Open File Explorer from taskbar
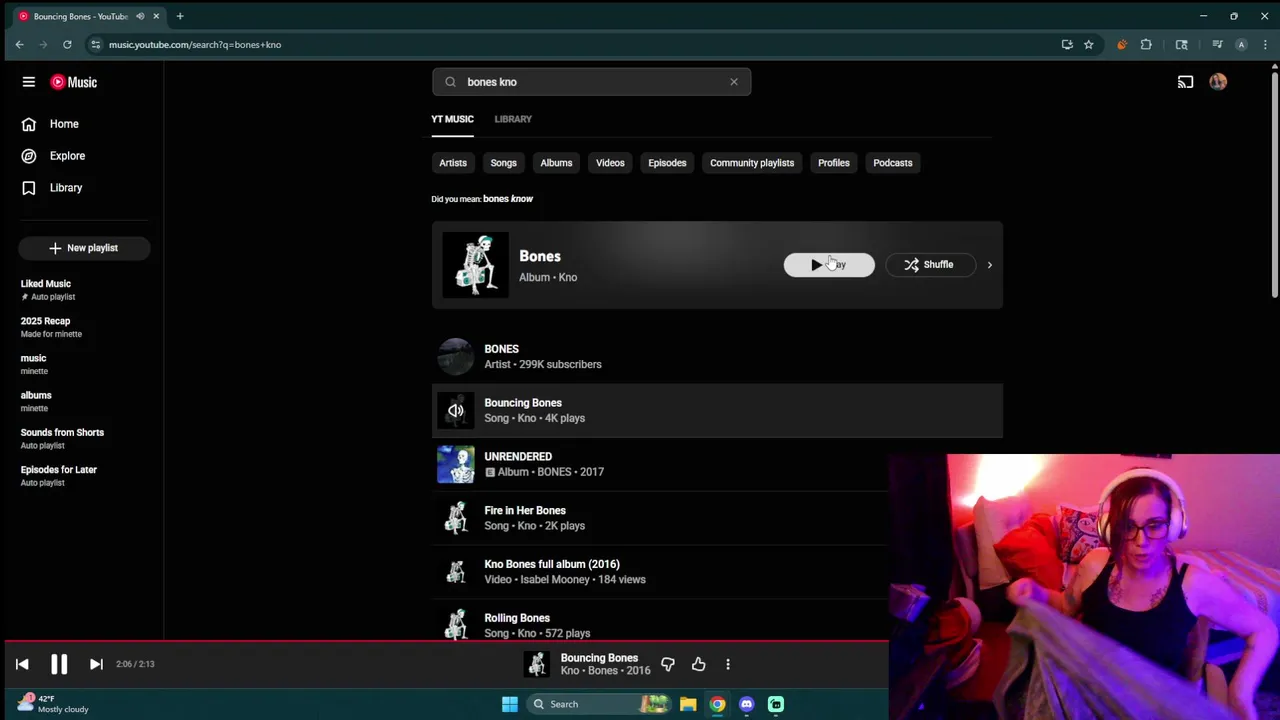This screenshot has height=720, width=1280. tap(688, 704)
